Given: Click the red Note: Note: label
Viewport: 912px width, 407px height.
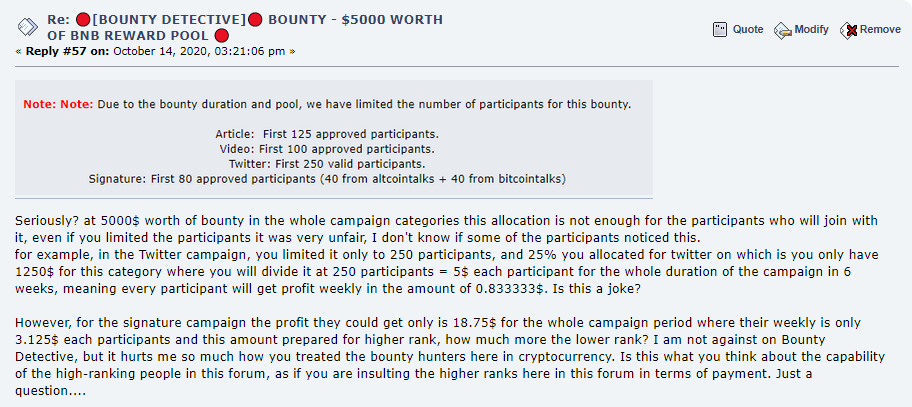Looking at the screenshot, I should click(x=58, y=105).
